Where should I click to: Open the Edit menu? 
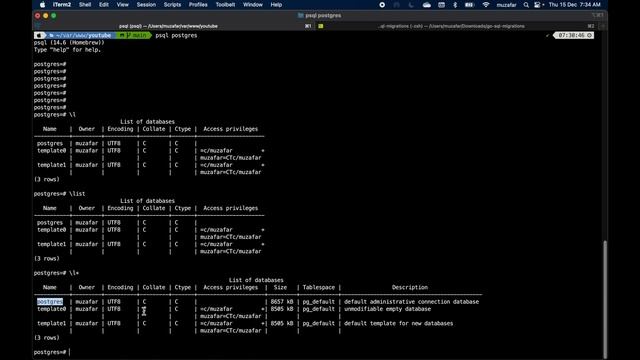104,5
